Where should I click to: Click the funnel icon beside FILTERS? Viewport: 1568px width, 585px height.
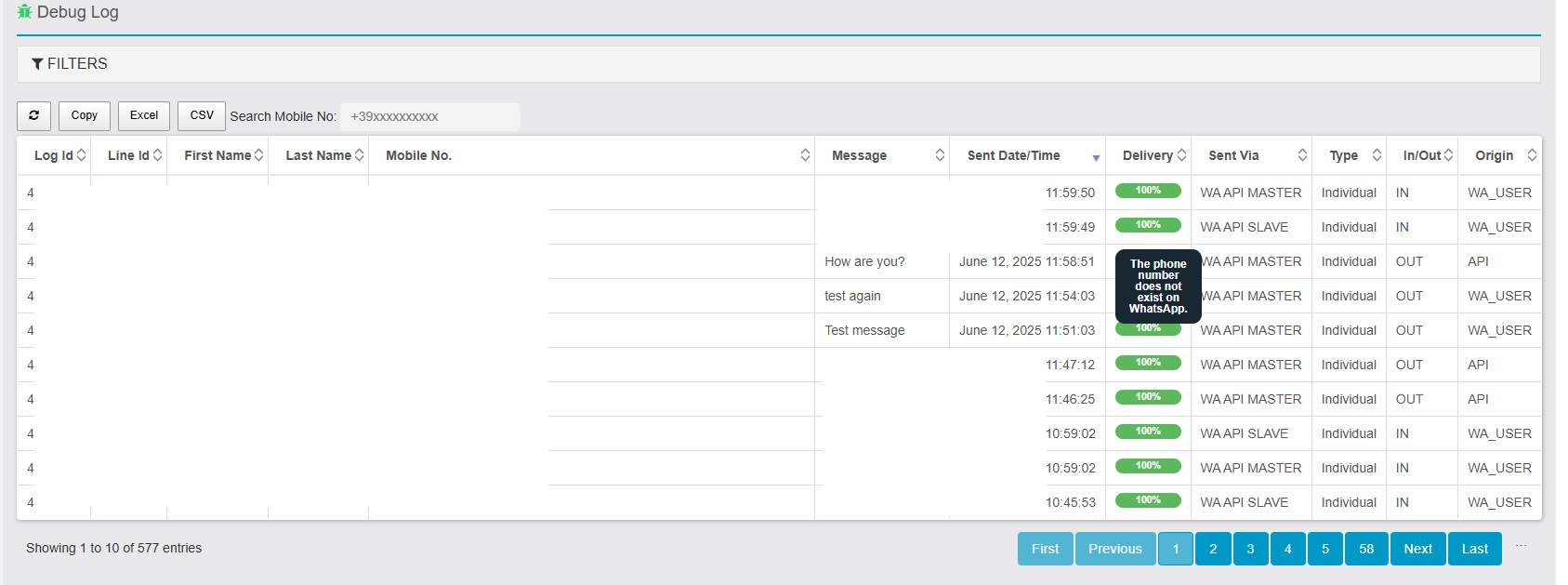point(37,64)
